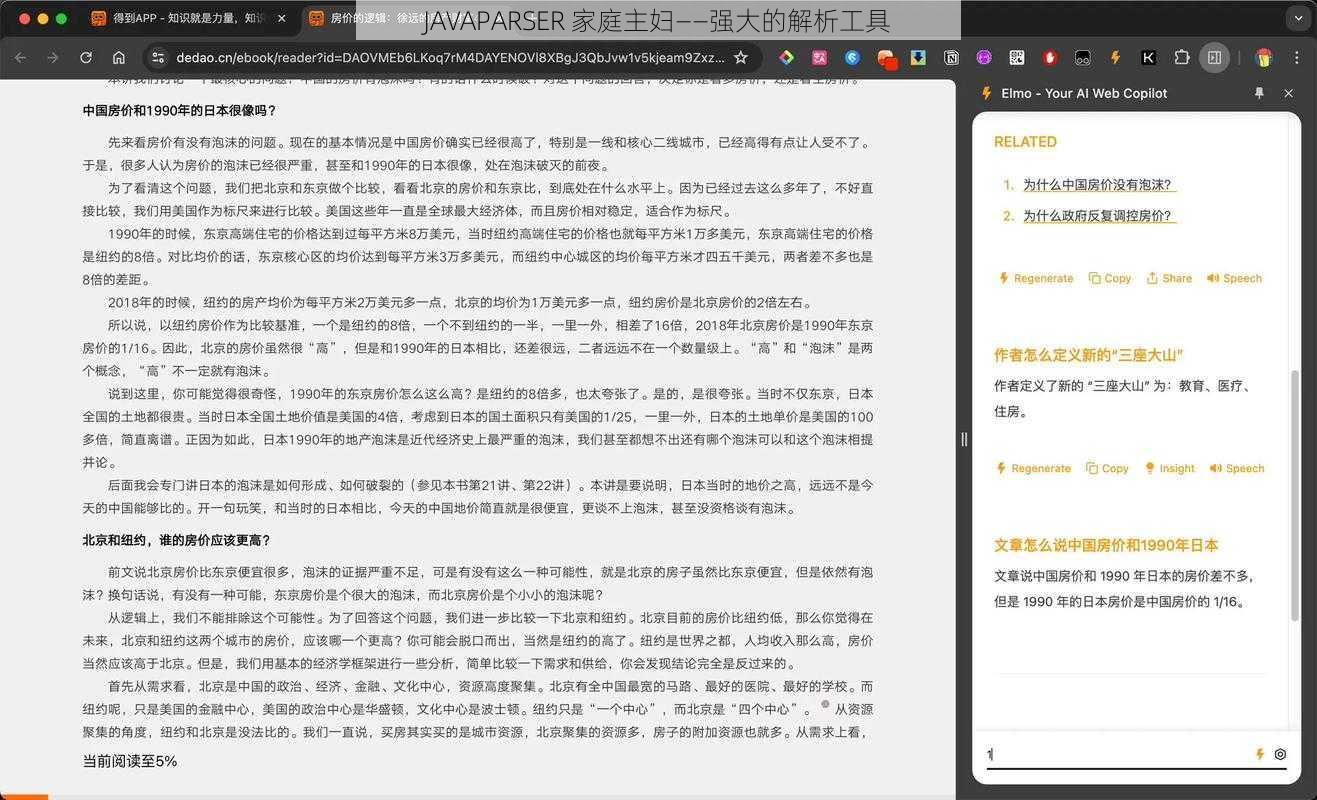The image size is (1317, 800).
Task: Open the pink translate extension
Action: pos(820,58)
